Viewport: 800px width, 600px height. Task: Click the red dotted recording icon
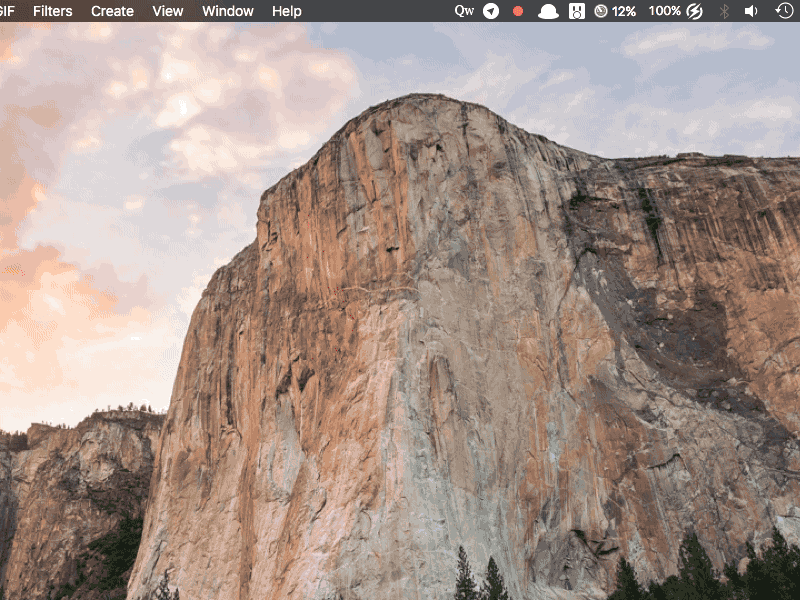tap(518, 11)
